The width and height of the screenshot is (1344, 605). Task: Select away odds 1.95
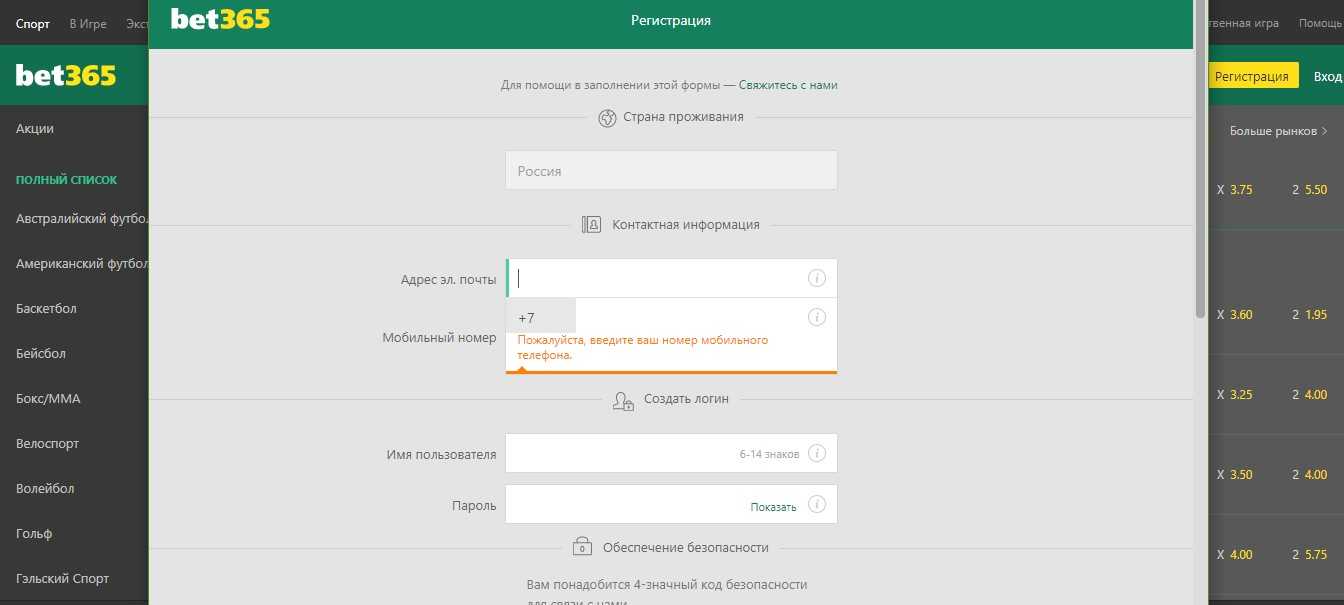click(x=1316, y=314)
